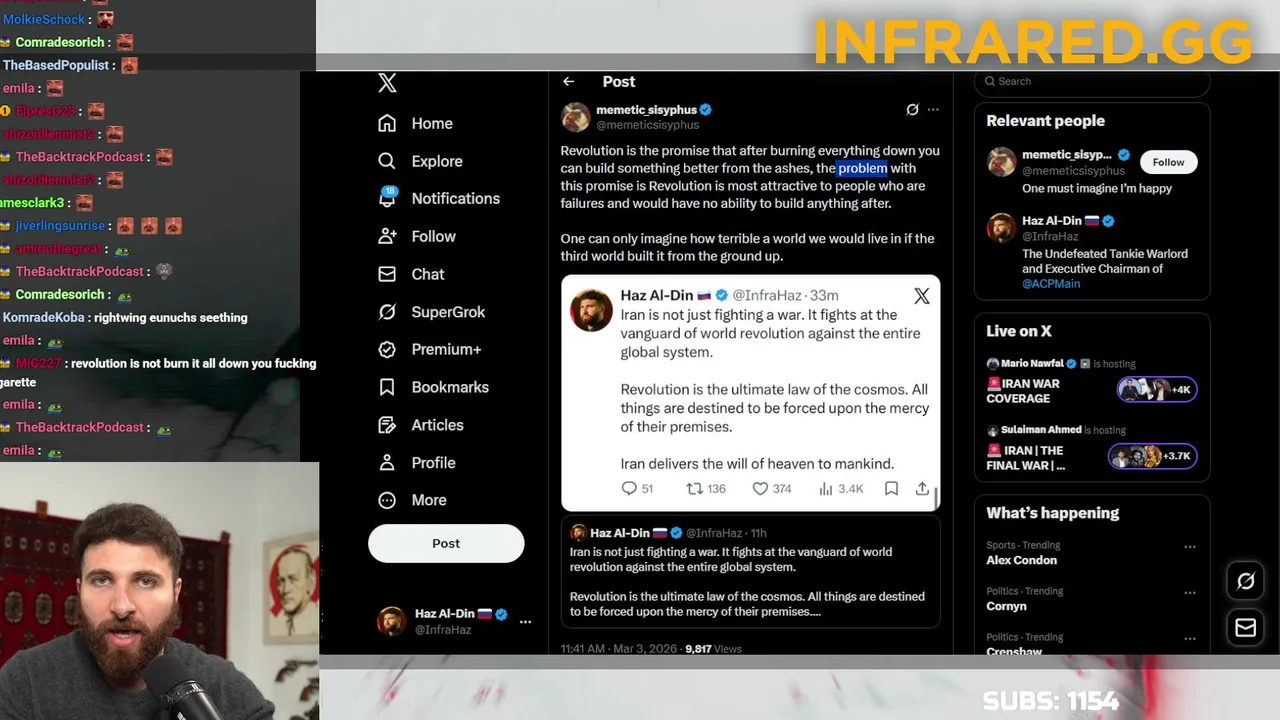Click Haz Al-Din account avatar at sidebar bottom
Screen dimensions: 1280x720
(x=391, y=621)
